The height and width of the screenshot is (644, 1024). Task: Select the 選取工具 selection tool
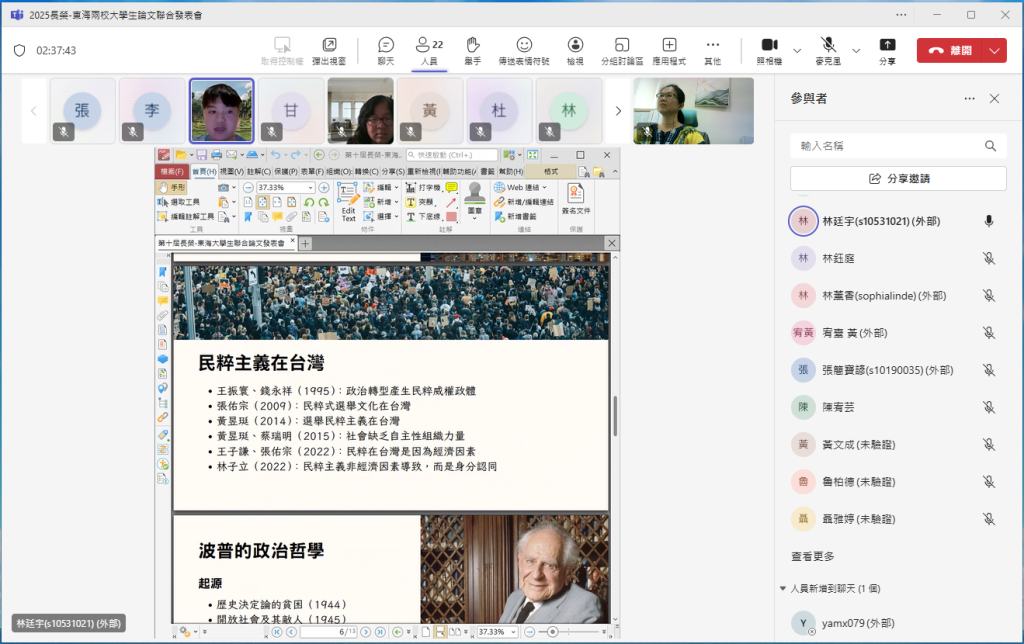click(x=179, y=202)
